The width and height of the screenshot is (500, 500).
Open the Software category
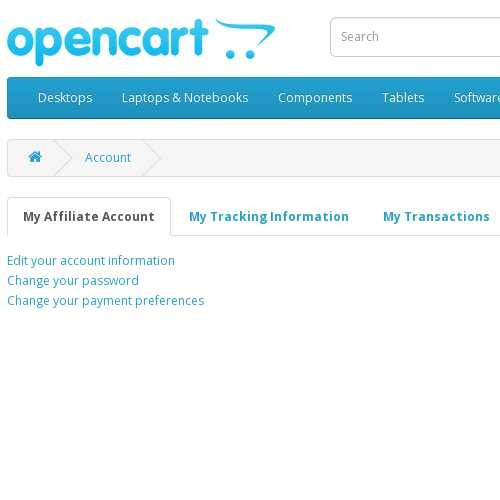pos(477,98)
